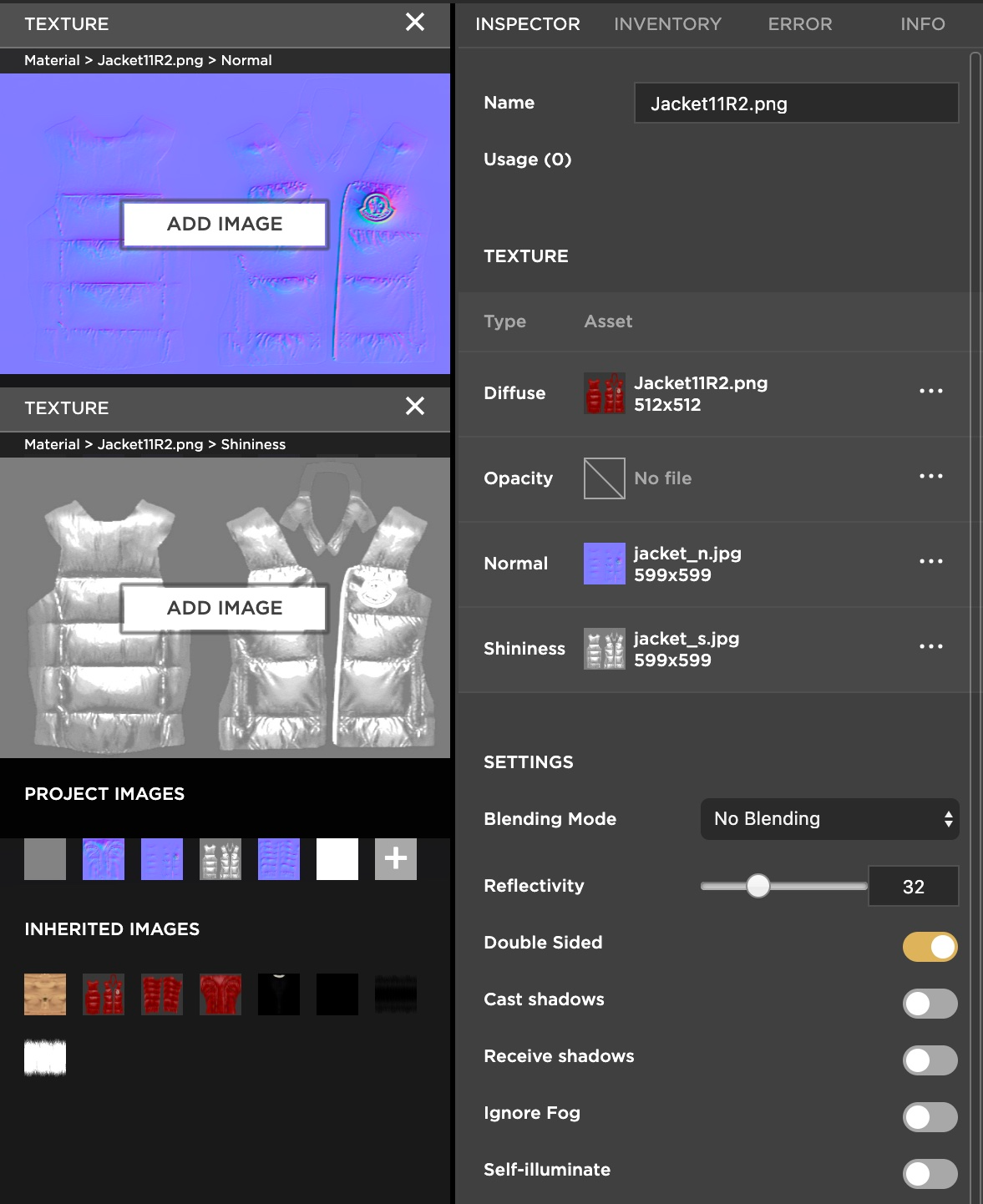The height and width of the screenshot is (1204, 983).
Task: Edit the Name field Jacket11R2.png
Action: click(x=796, y=103)
